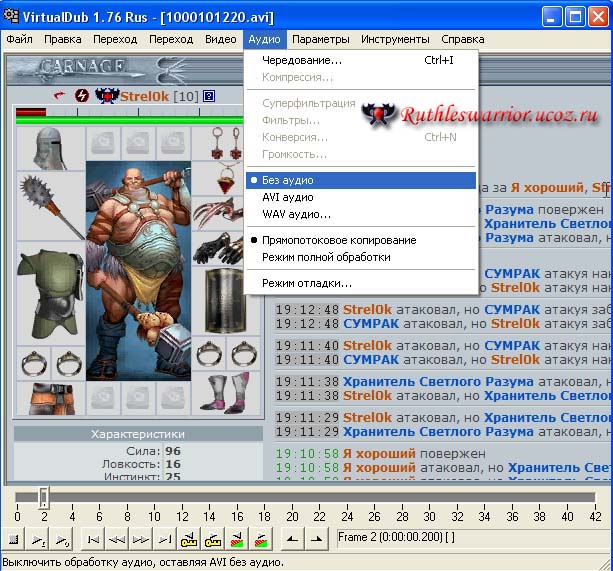
Task: Go to previous scene change icon
Action: pyautogui.click(x=237, y=540)
